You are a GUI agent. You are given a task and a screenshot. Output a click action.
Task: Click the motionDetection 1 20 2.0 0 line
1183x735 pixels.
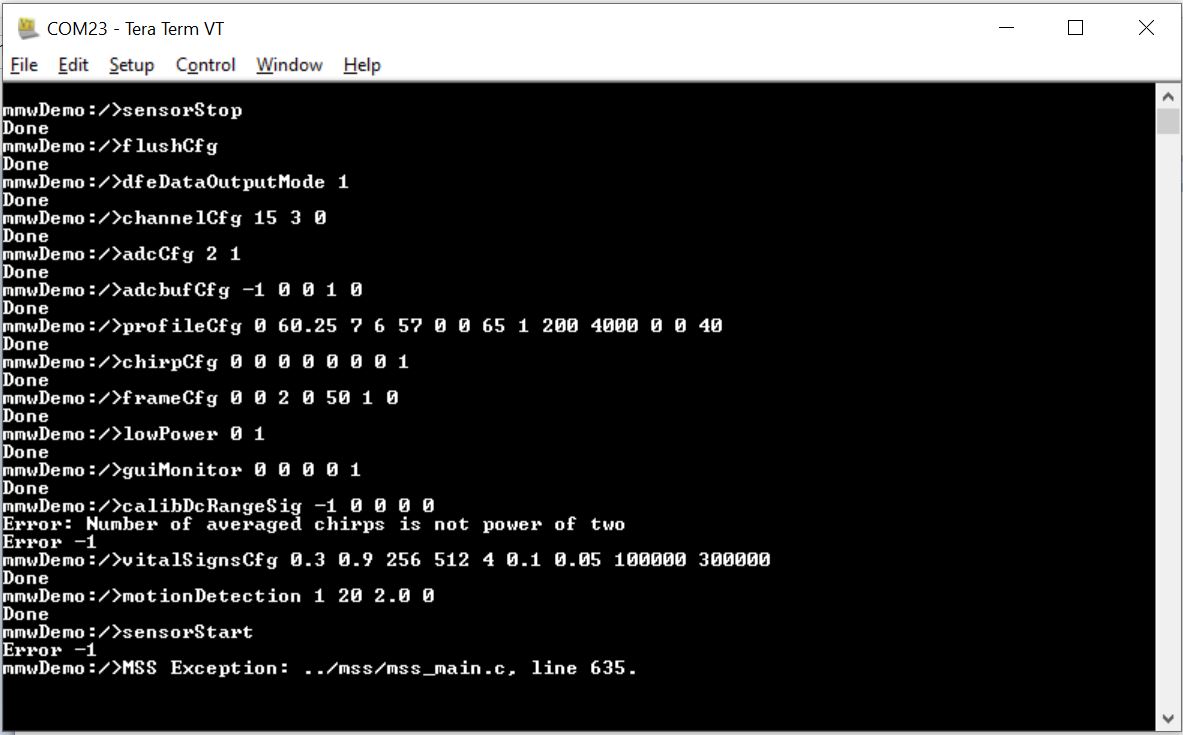(219, 596)
